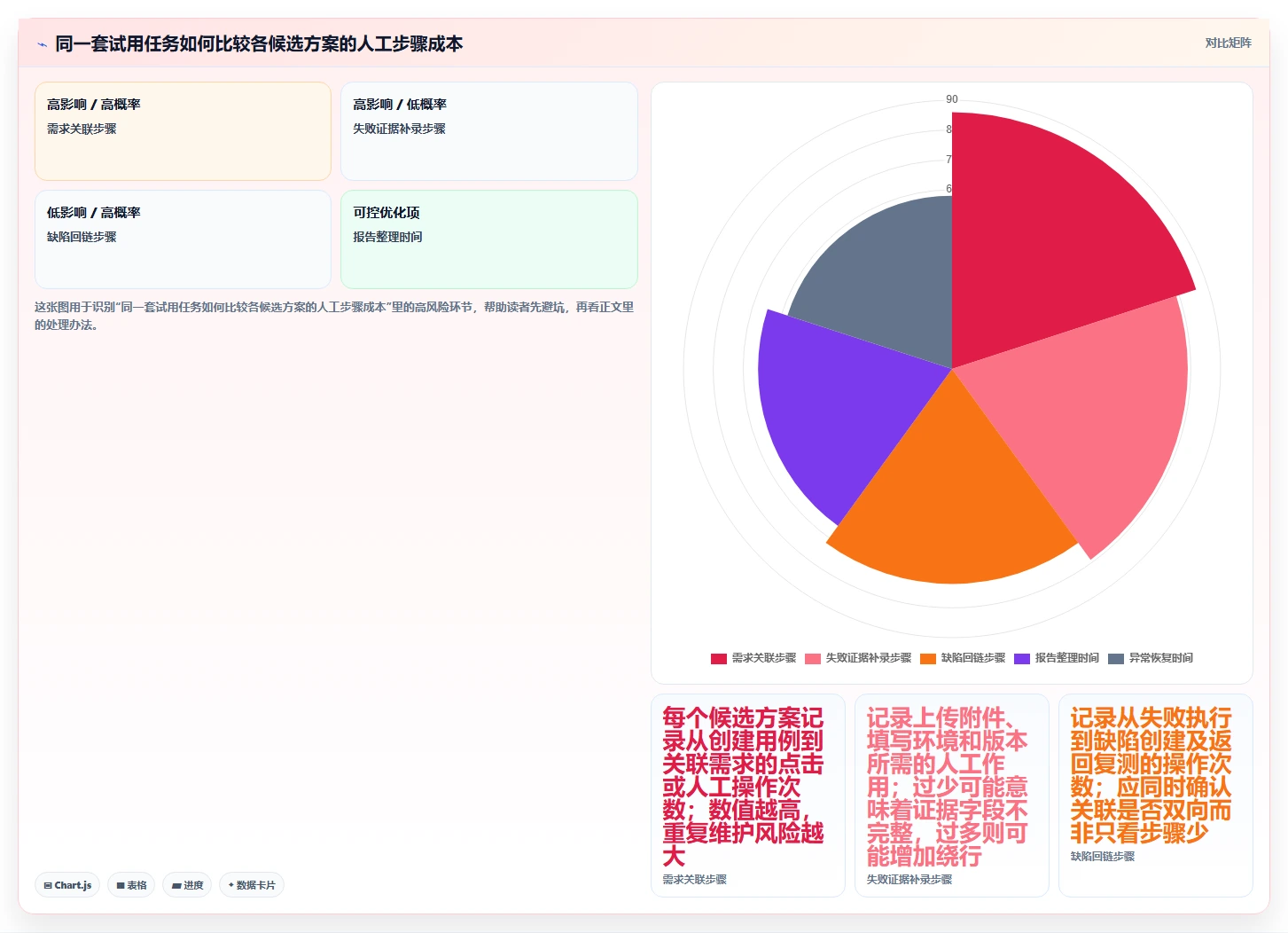The height and width of the screenshot is (933, 1288).
Task: Open the data card captioned 缺陷回链步骤
Action: [1156, 796]
